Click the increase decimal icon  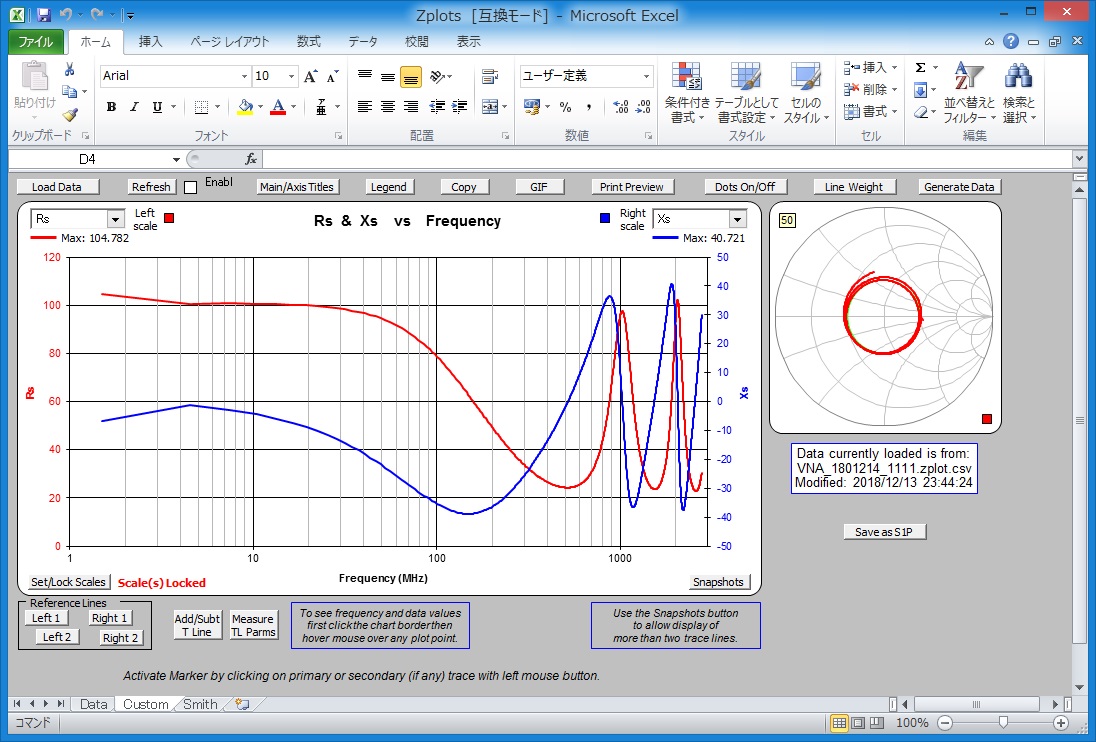point(620,107)
